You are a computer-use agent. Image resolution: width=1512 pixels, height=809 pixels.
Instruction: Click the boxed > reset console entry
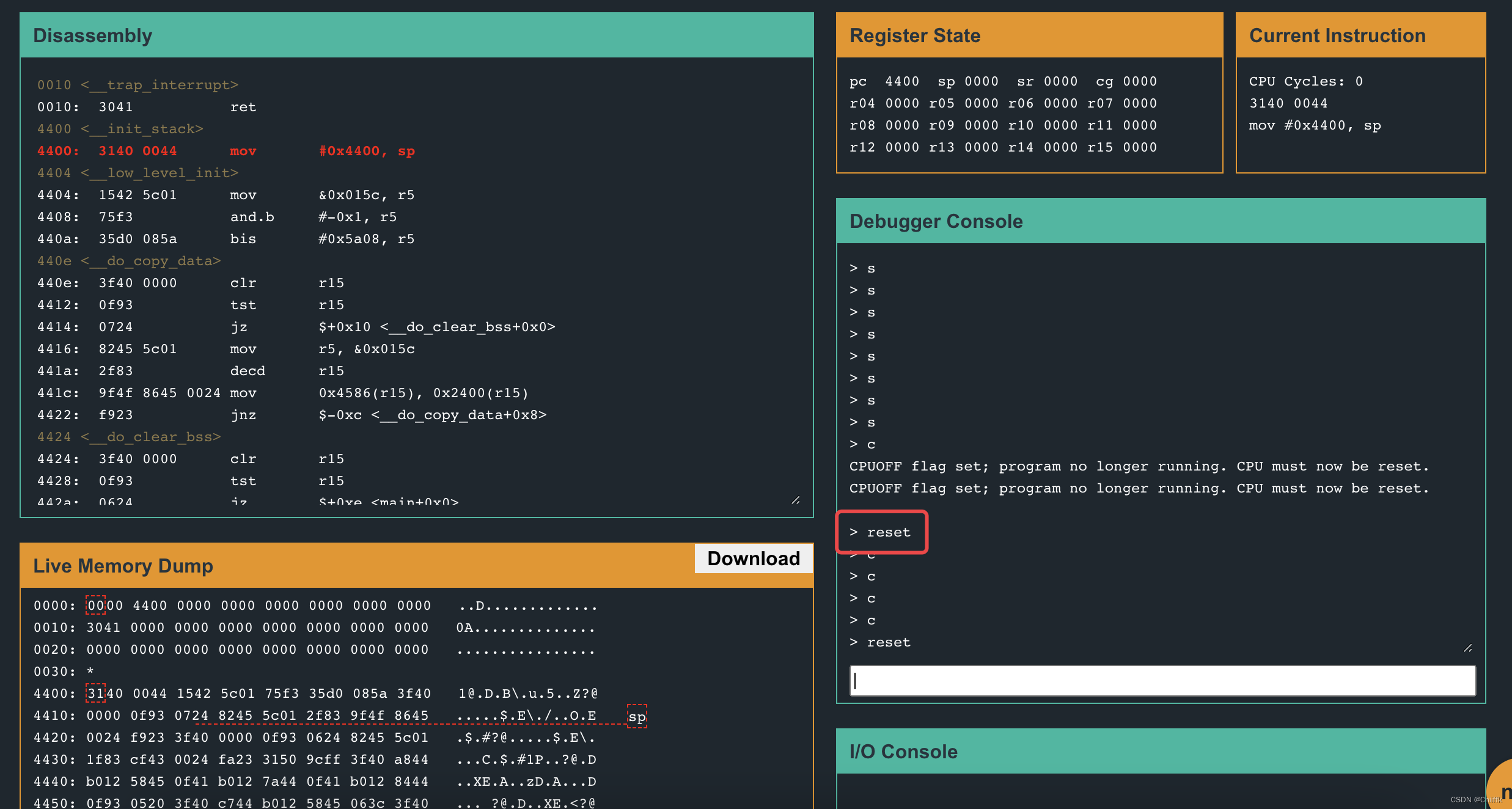coord(880,532)
